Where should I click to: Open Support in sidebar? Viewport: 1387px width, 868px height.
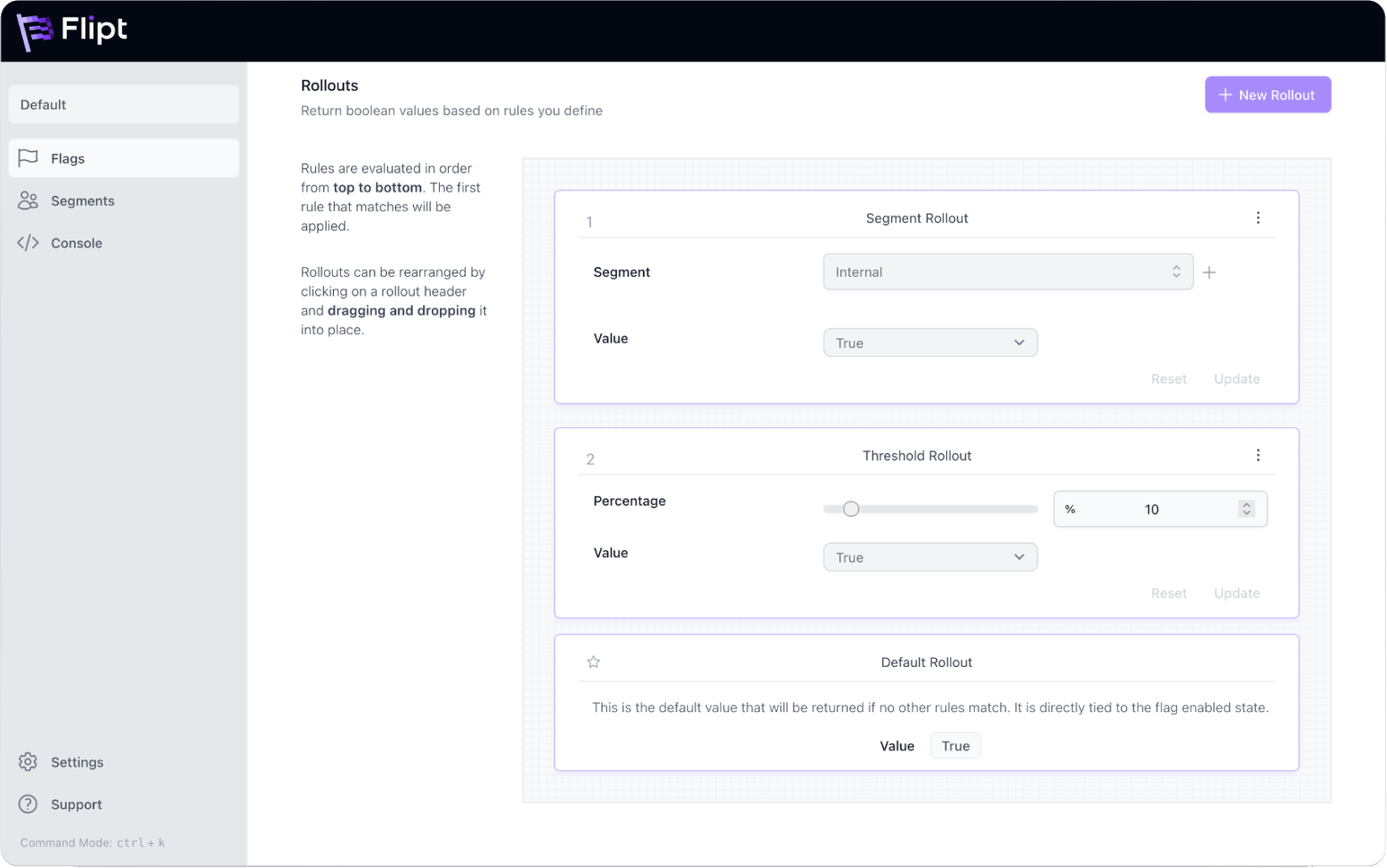(x=124, y=804)
